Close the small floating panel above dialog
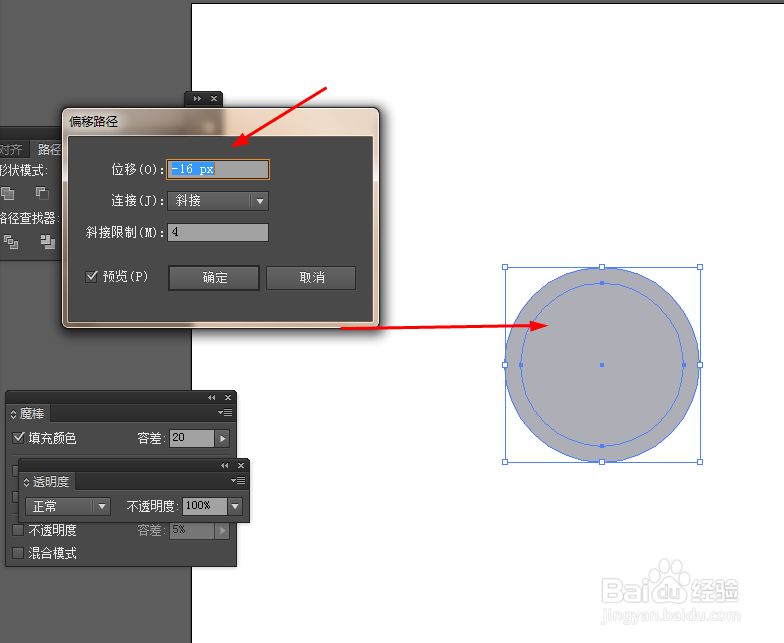Screen dimensions: 784x643 click(x=214, y=98)
